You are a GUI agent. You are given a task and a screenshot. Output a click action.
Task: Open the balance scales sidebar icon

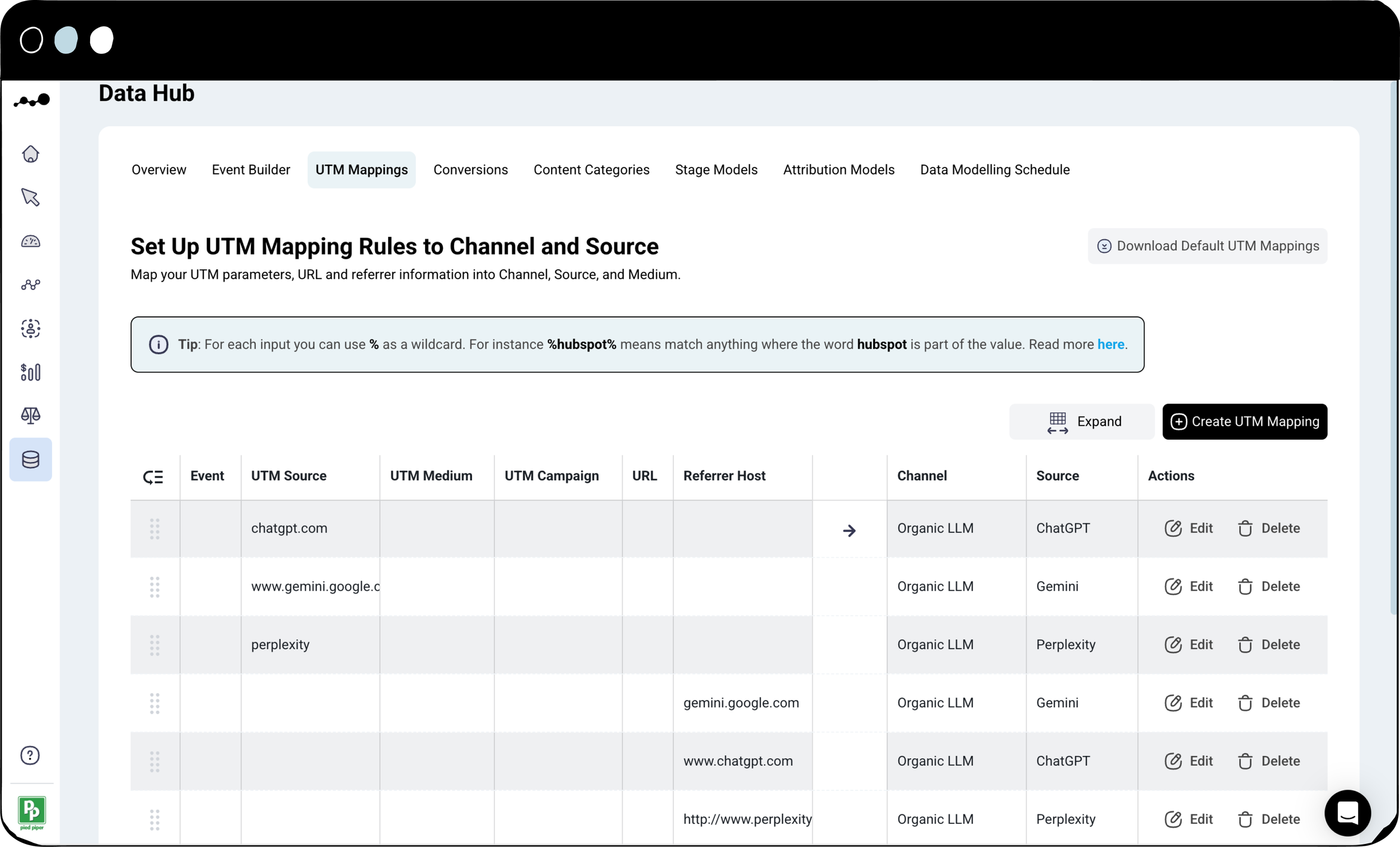pos(31,416)
